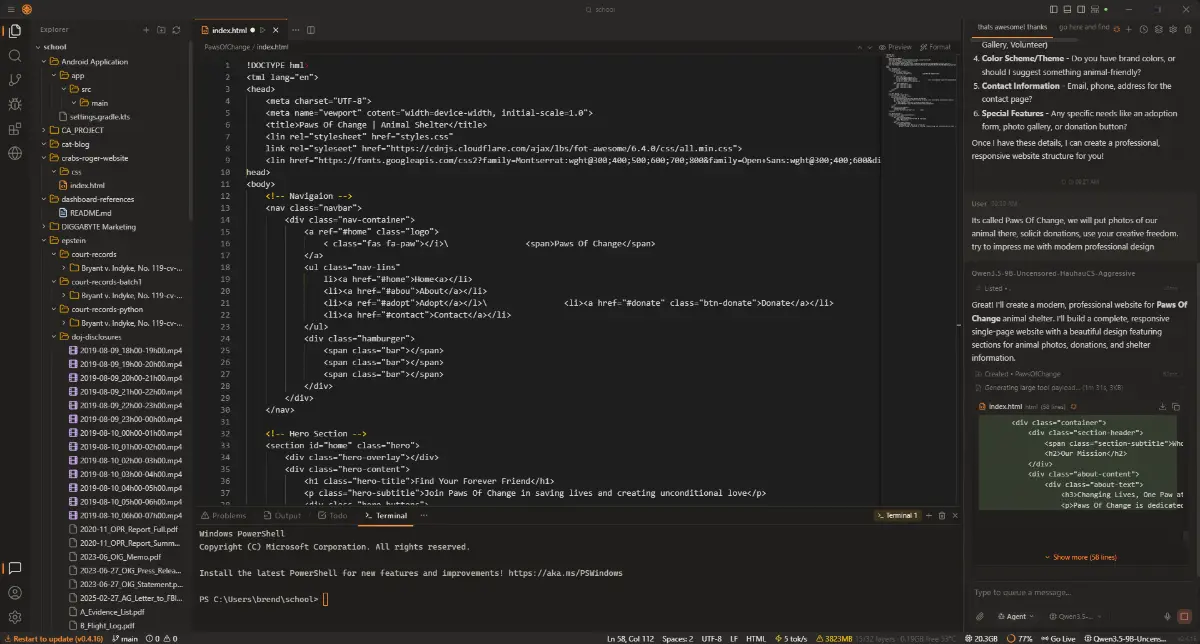The width and height of the screenshot is (1200, 644).
Task: Select the 'thats awesome! thanks' chat tab
Action: click(1012, 28)
